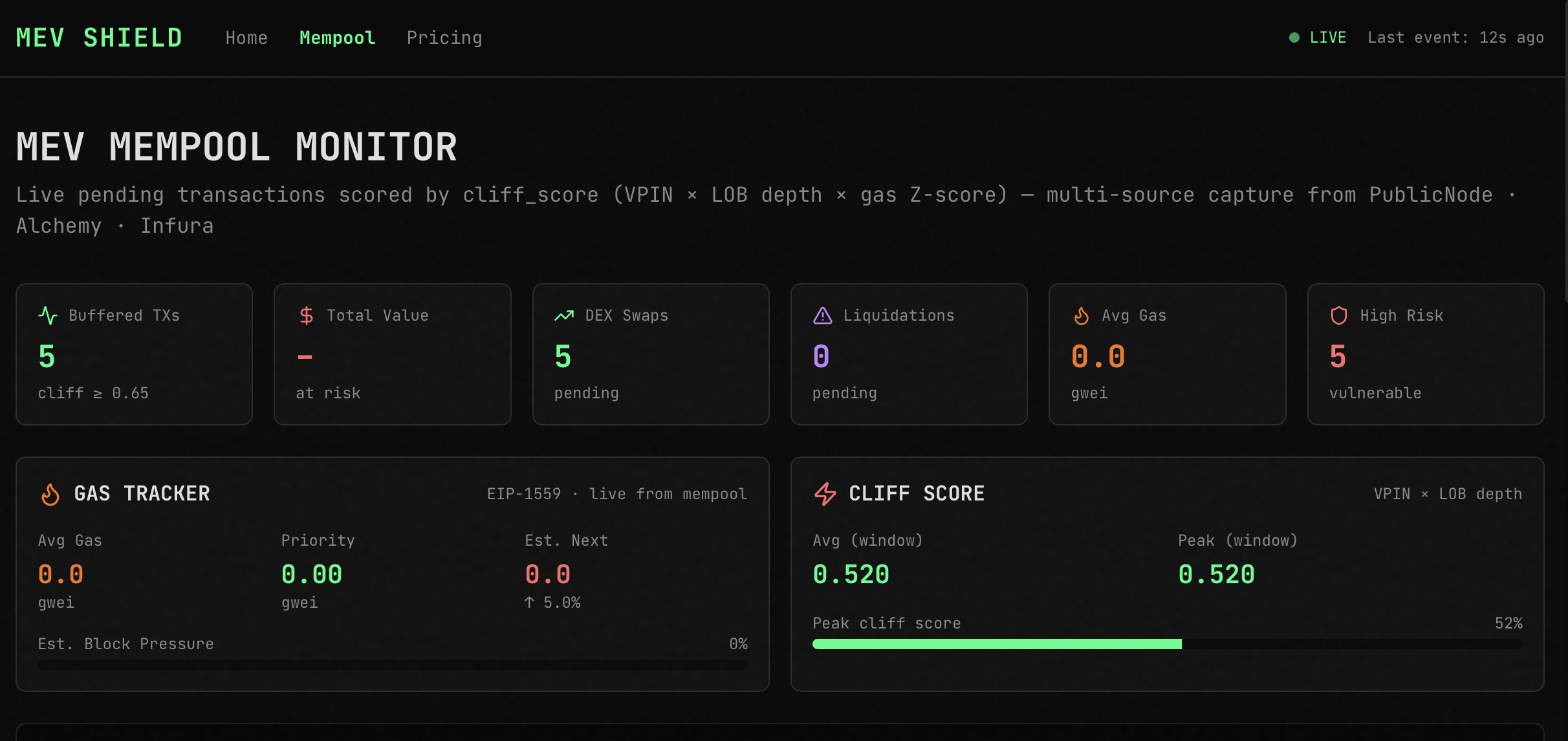Click the Peak cliff score progress bar
Viewport: 1568px width, 741px height.
tap(1167, 644)
